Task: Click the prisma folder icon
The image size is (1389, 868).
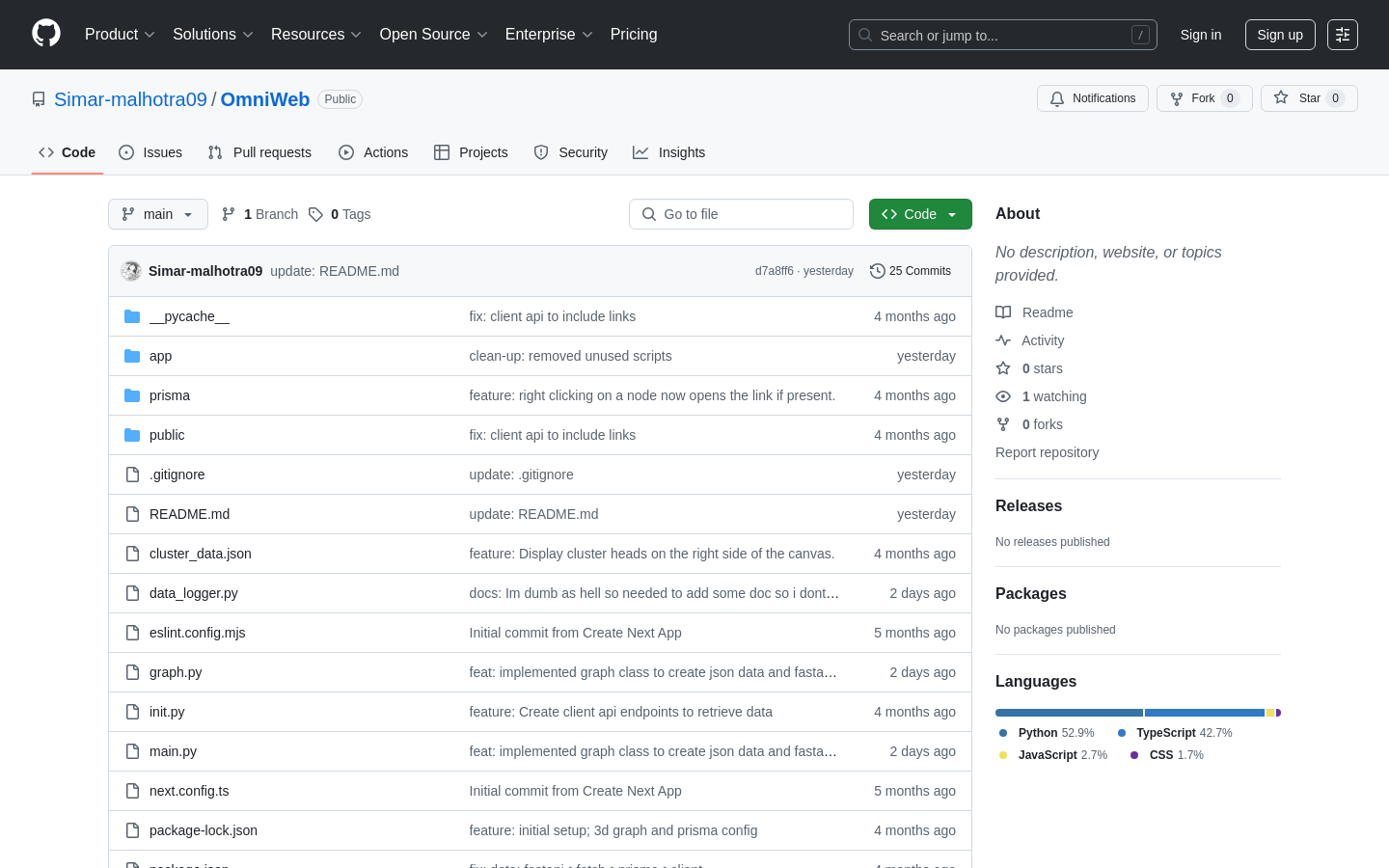Action: coord(132,395)
